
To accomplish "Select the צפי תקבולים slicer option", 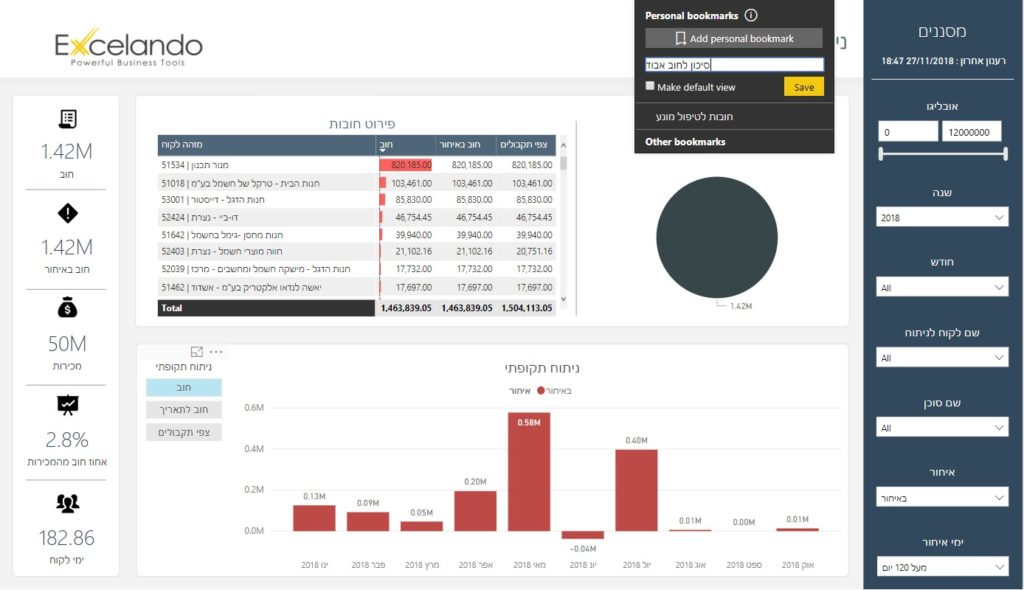I will 184,432.
